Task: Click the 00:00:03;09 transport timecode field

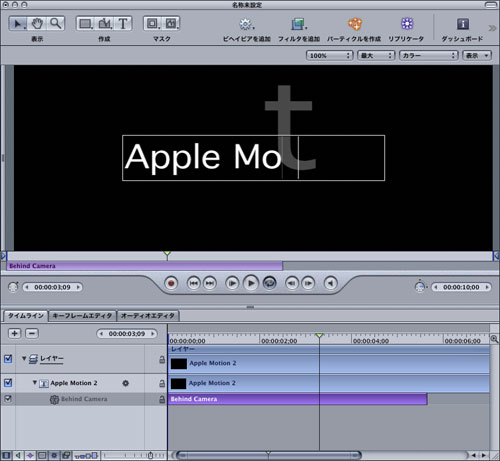Action: [52, 287]
